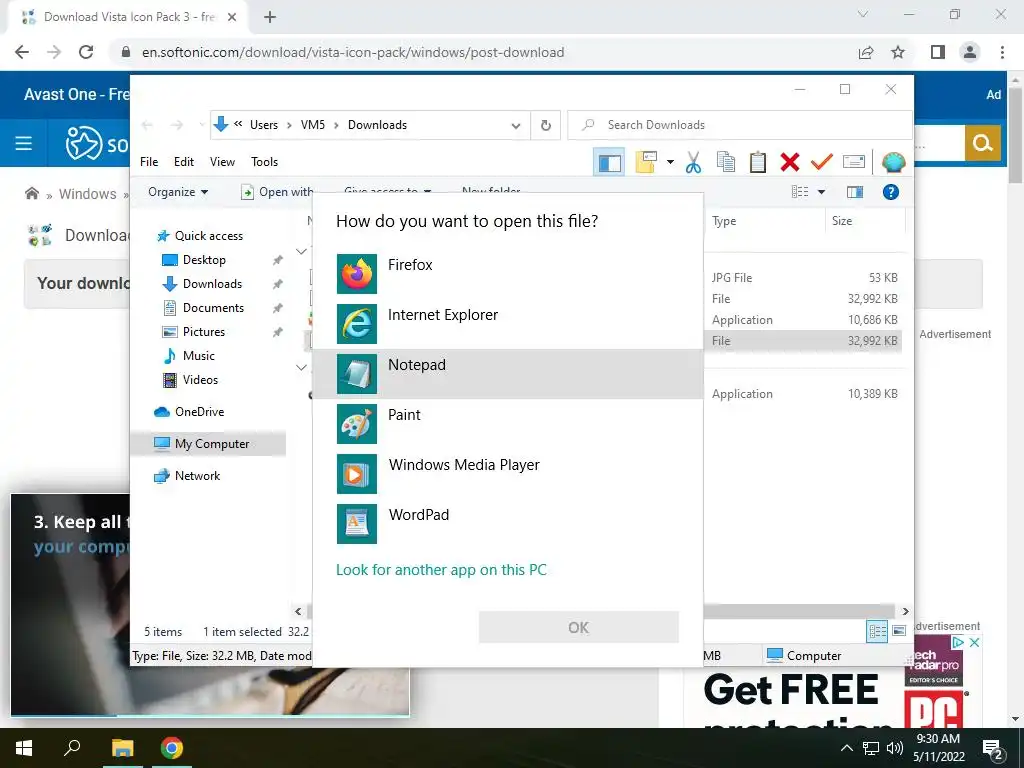Screen dimensions: 1024x768
Task: Open the View menu in Explorer
Action: (x=222, y=162)
